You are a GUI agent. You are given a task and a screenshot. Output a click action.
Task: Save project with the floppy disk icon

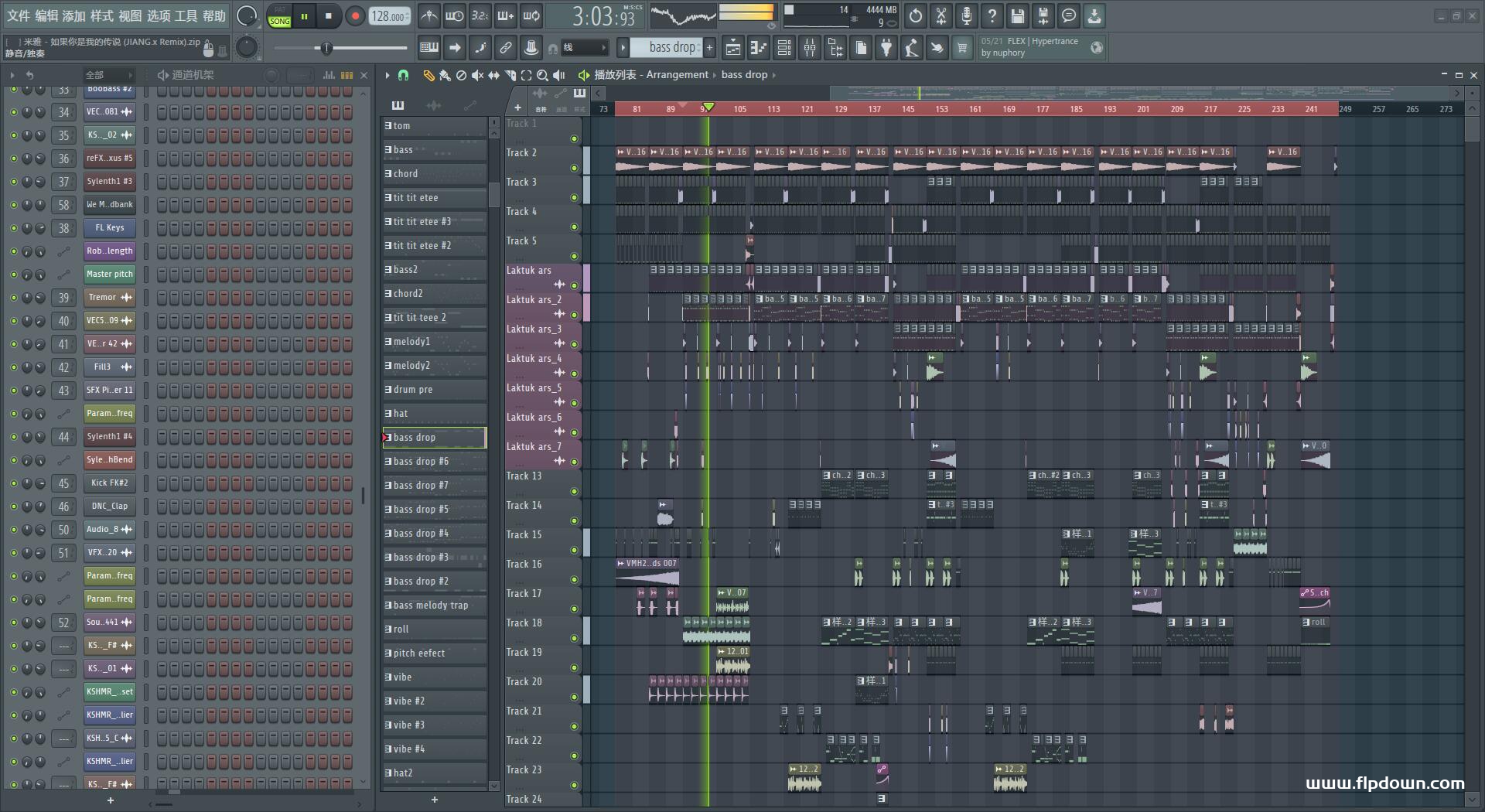click(1018, 15)
